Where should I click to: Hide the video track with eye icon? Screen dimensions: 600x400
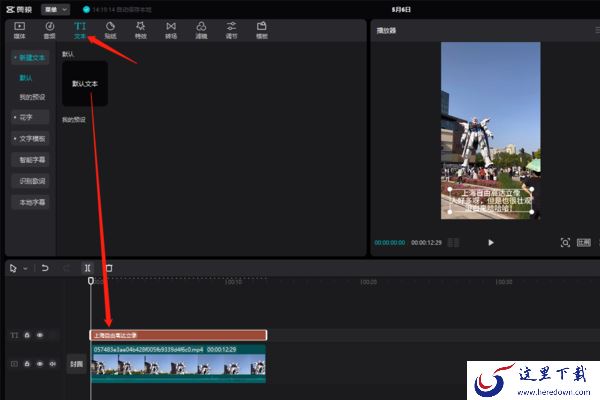[40, 364]
